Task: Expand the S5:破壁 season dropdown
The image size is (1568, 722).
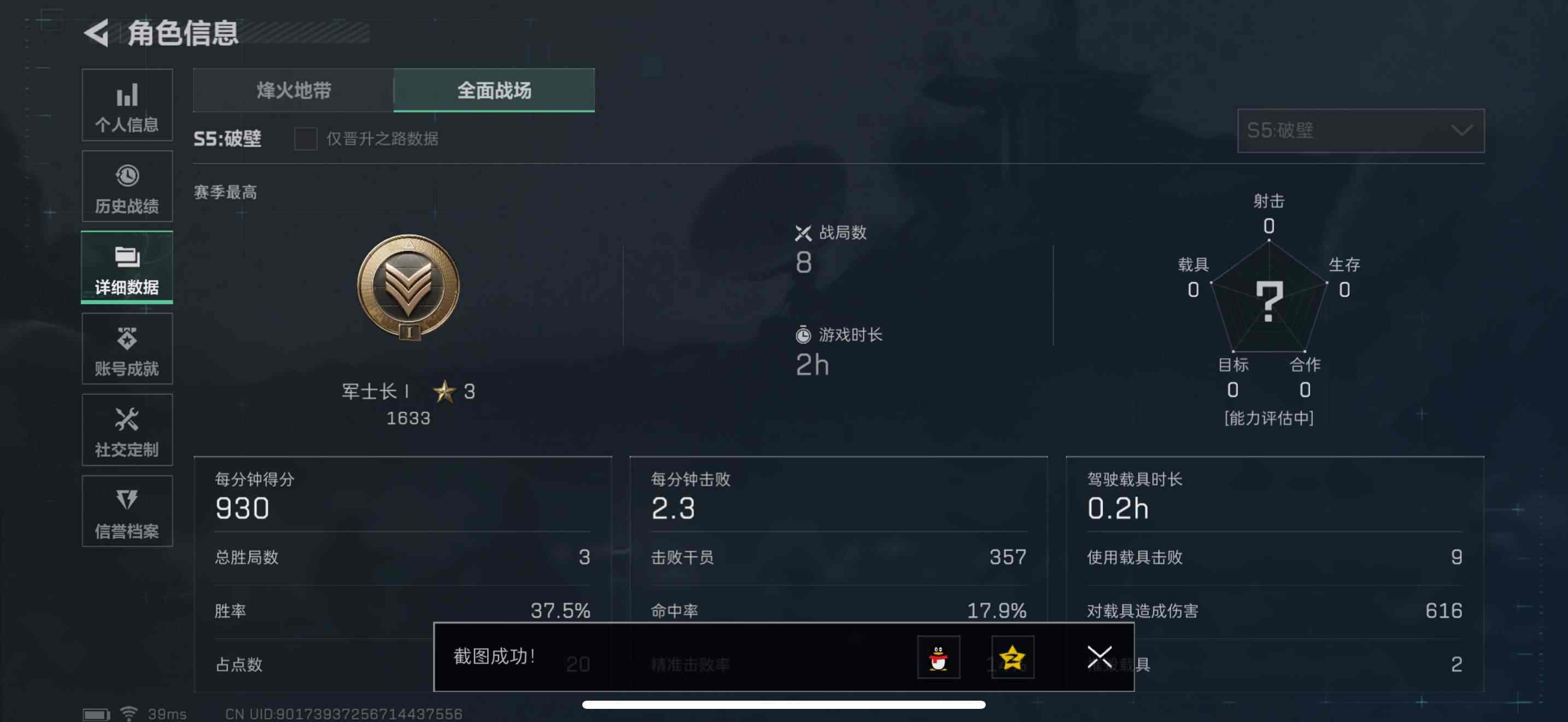Action: pos(1360,131)
